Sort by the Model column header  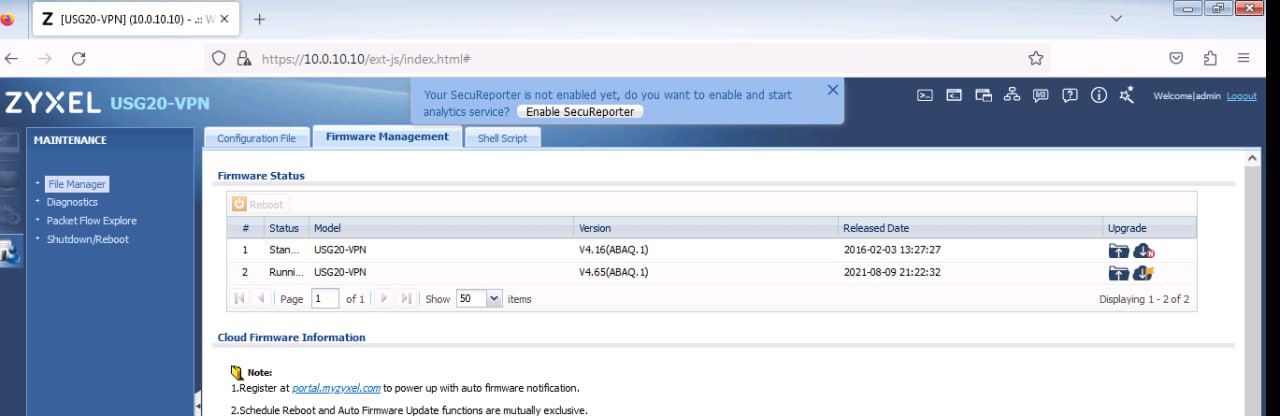tap(441, 228)
